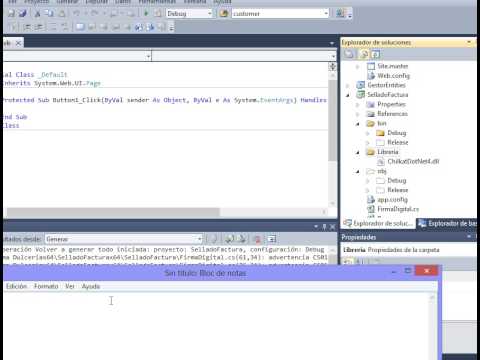
Task: Click the Copy toolbar icon
Action: pyautogui.click(x=49, y=13)
